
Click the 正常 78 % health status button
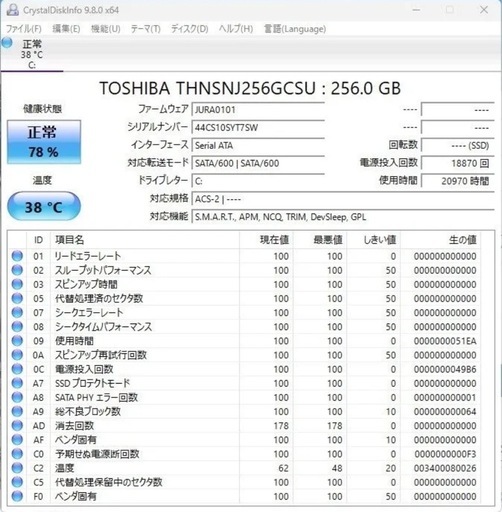pyautogui.click(x=44, y=142)
